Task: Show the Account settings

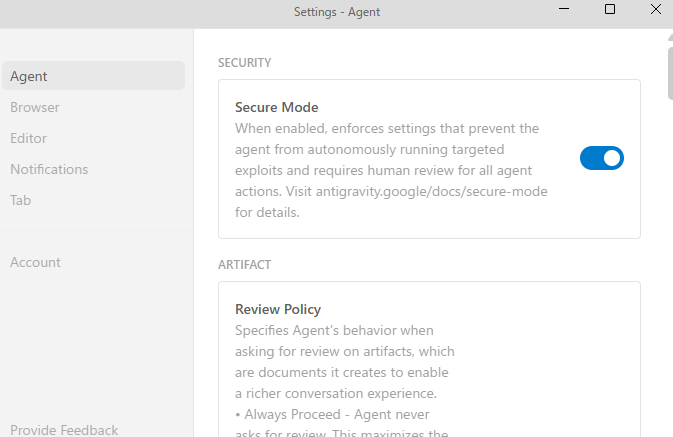Action: (x=36, y=262)
